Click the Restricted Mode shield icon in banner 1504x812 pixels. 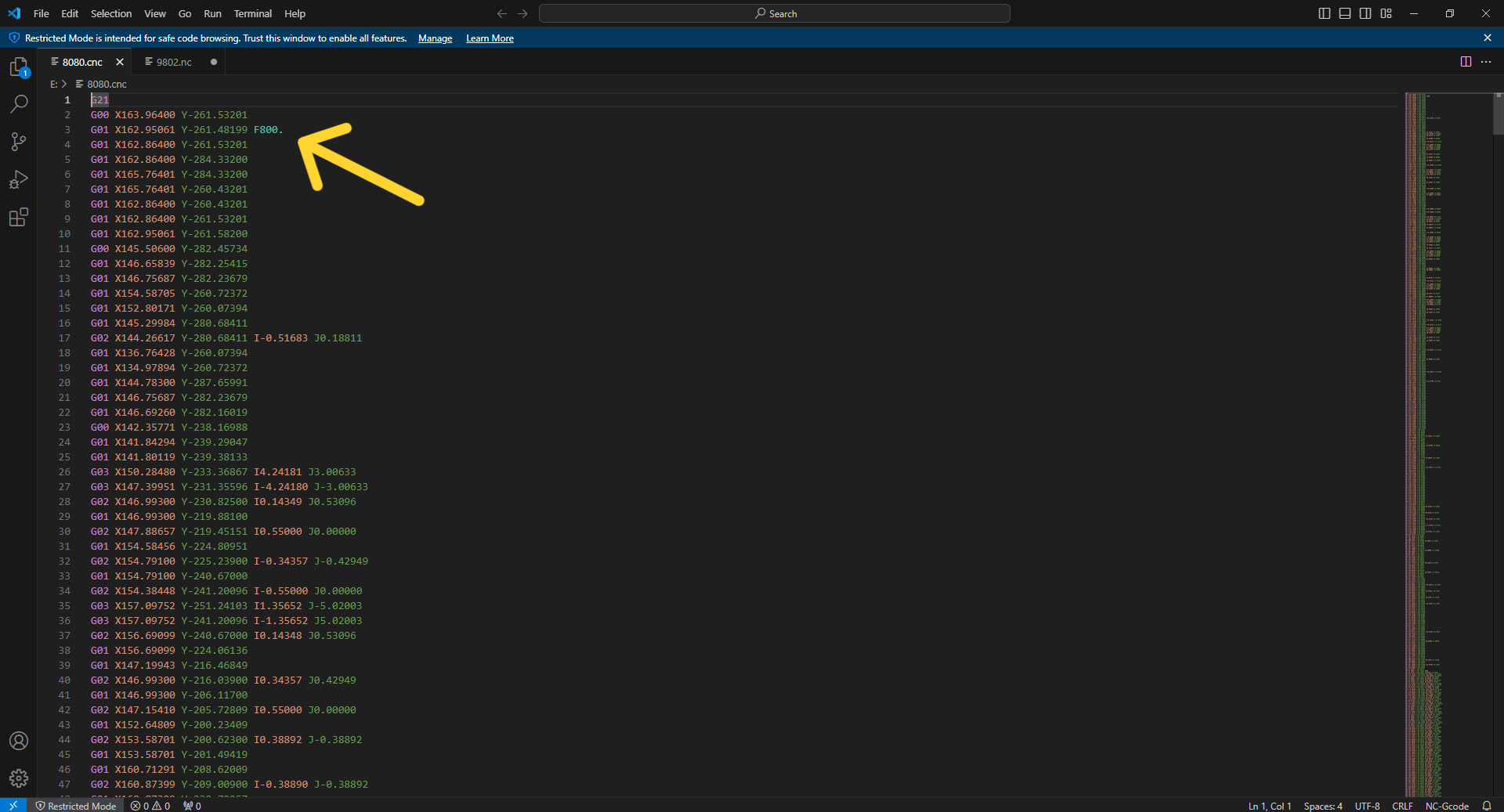coord(14,38)
